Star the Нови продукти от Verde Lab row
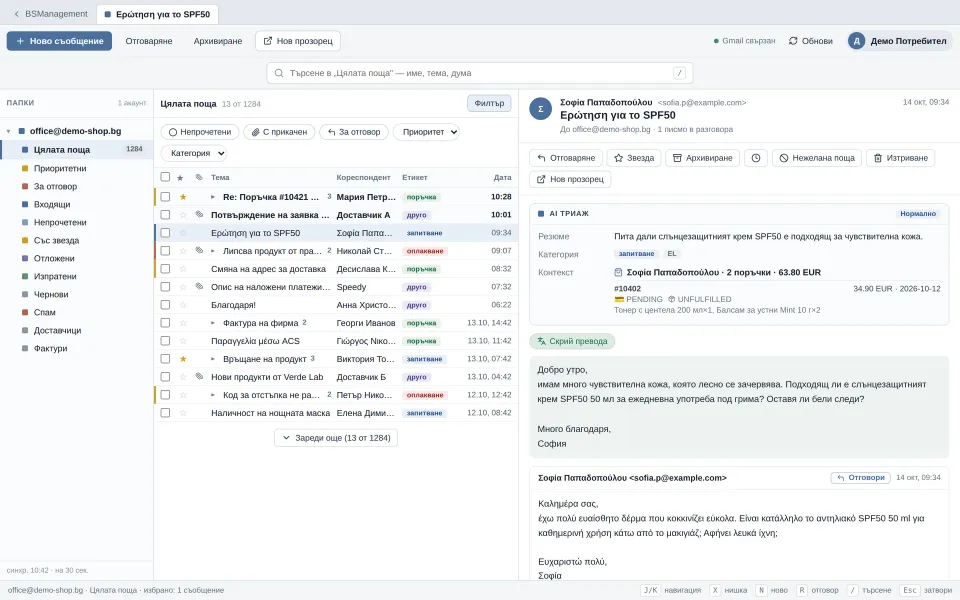960x600 pixels. pyautogui.click(x=183, y=377)
